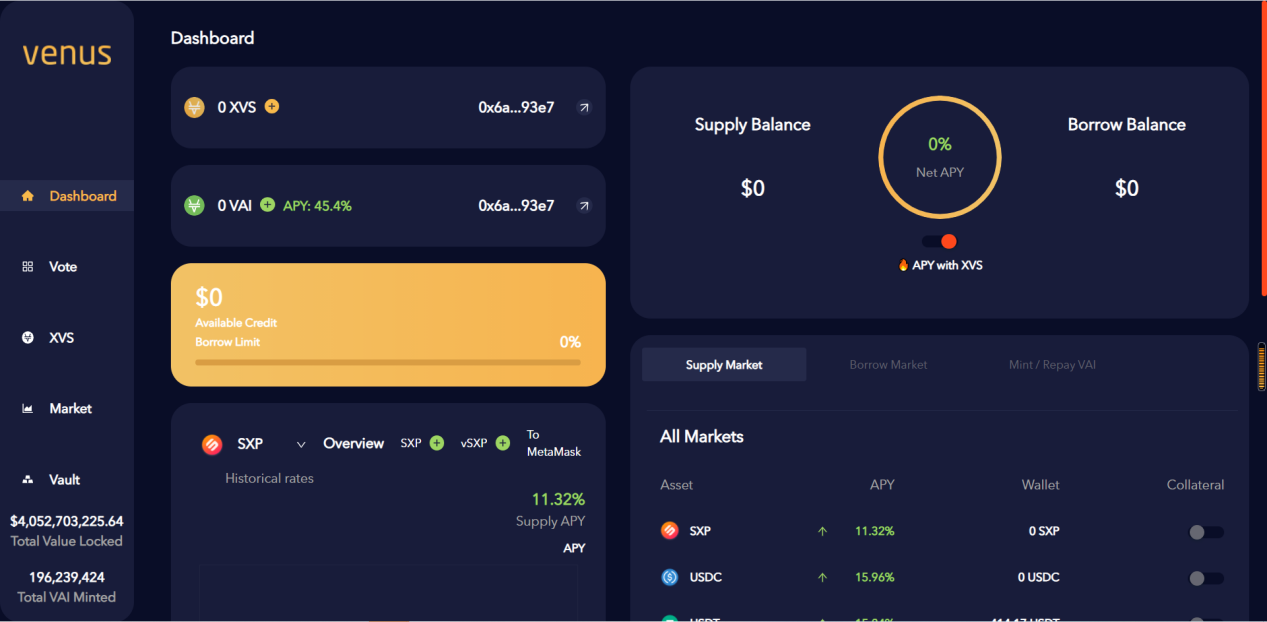Add vSXP token using its plus icon
1267x622 pixels.
[503, 443]
